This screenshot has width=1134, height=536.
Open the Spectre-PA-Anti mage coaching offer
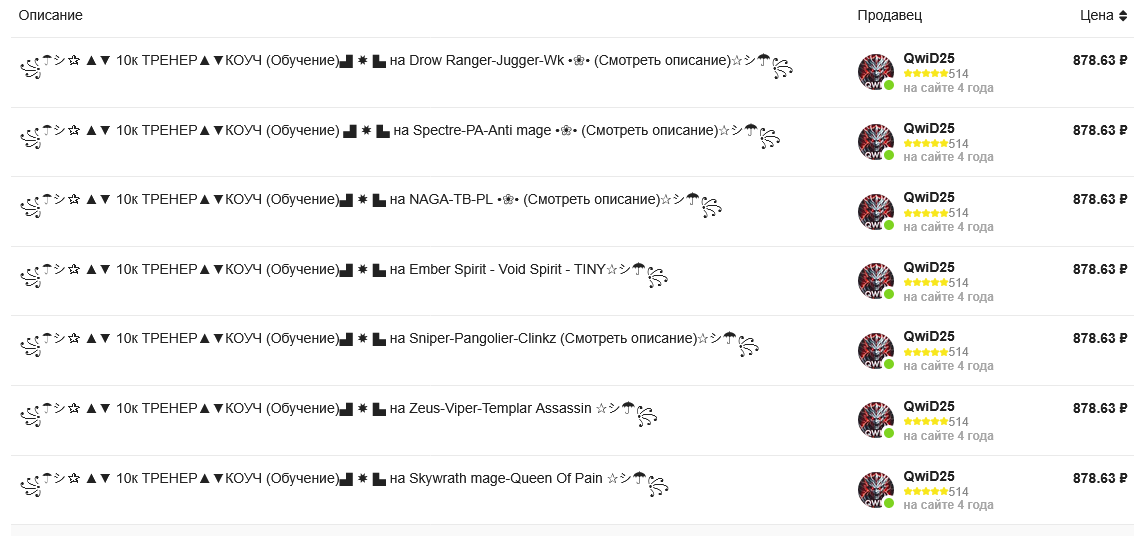[399, 135]
